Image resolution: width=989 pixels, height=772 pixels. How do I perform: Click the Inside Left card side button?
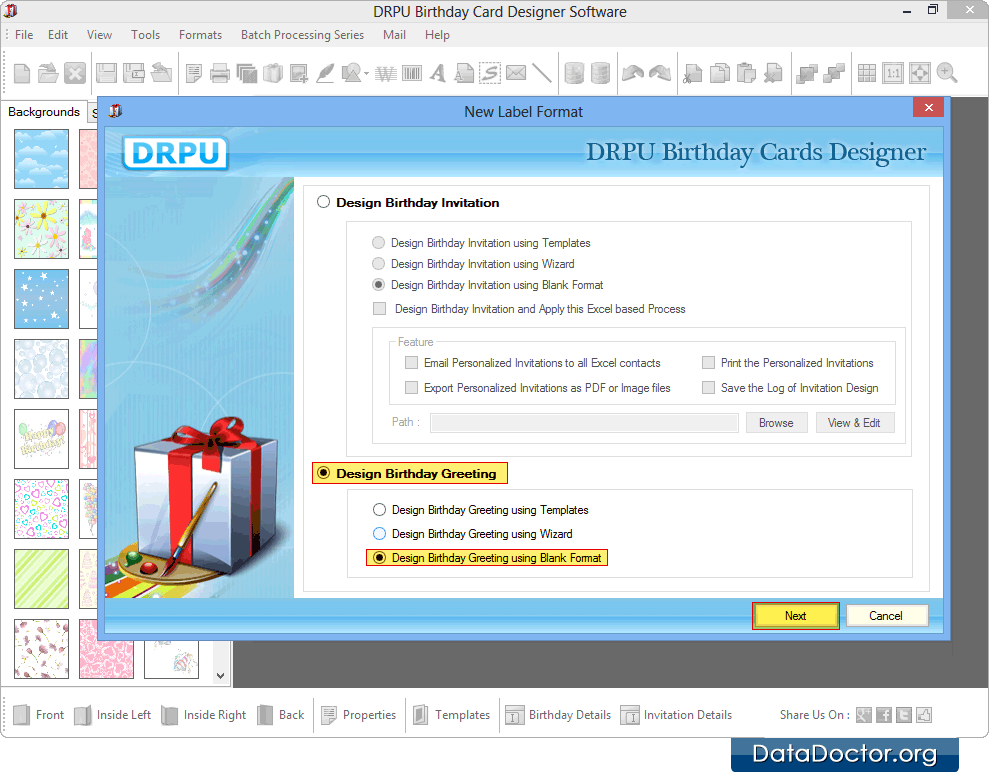(113, 715)
